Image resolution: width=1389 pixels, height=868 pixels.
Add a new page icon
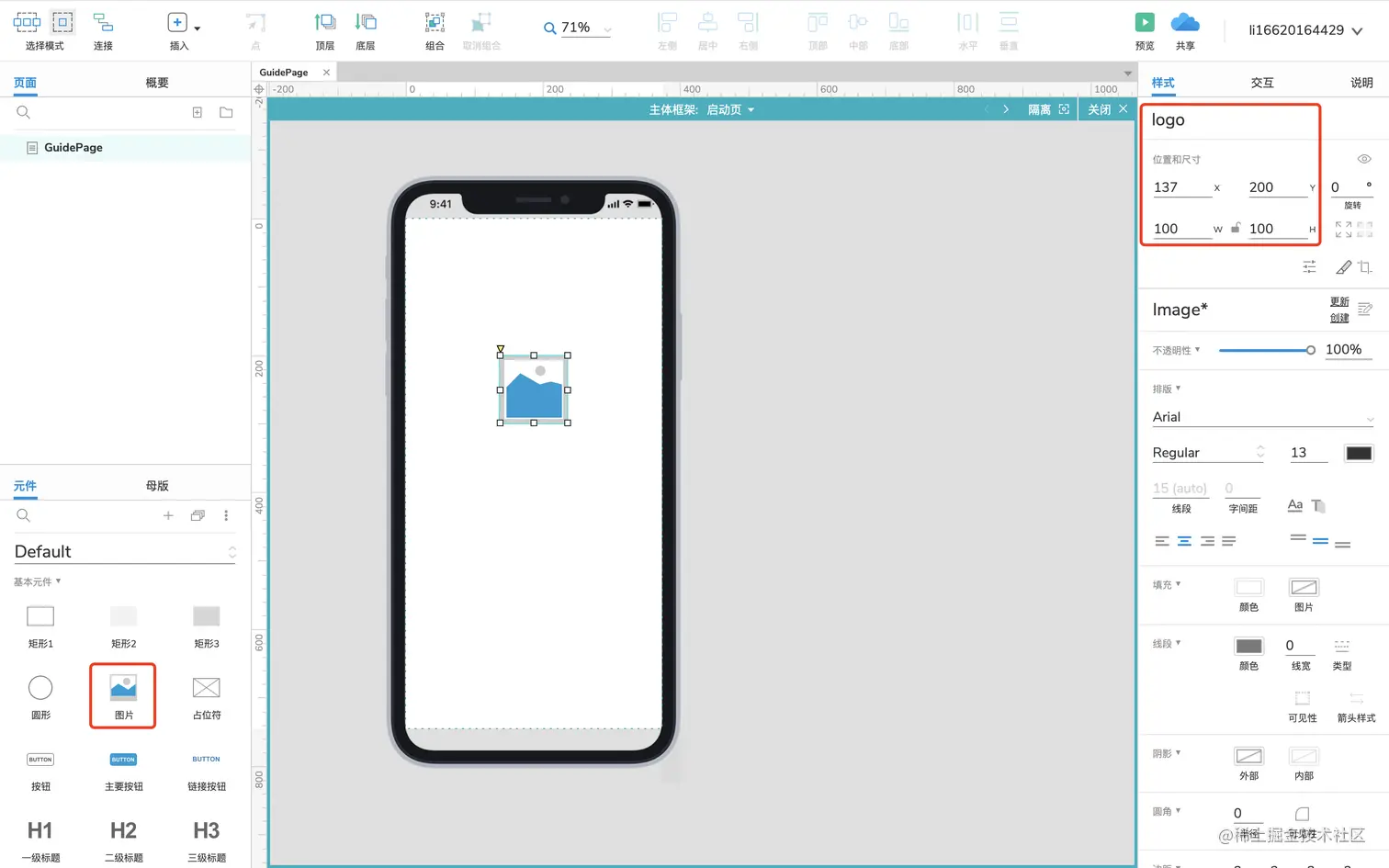(x=198, y=113)
